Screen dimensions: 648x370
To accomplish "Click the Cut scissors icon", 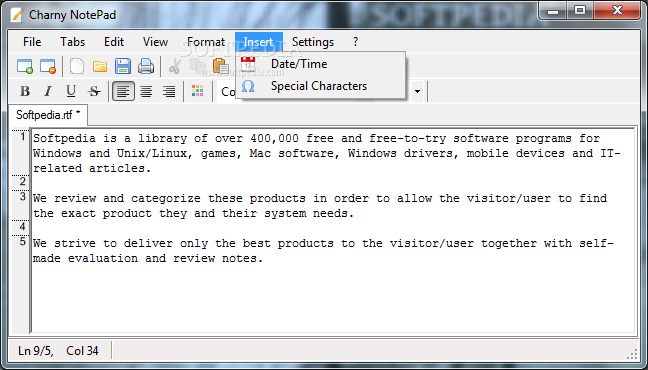I will [175, 66].
